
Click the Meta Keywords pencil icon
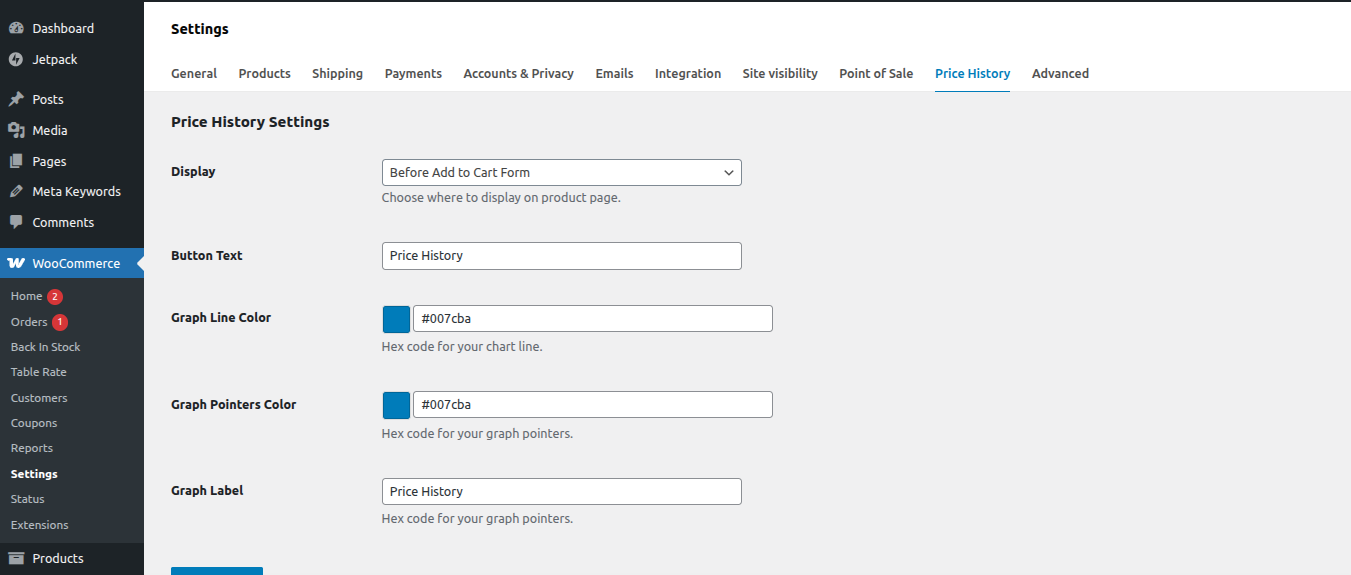[16, 191]
